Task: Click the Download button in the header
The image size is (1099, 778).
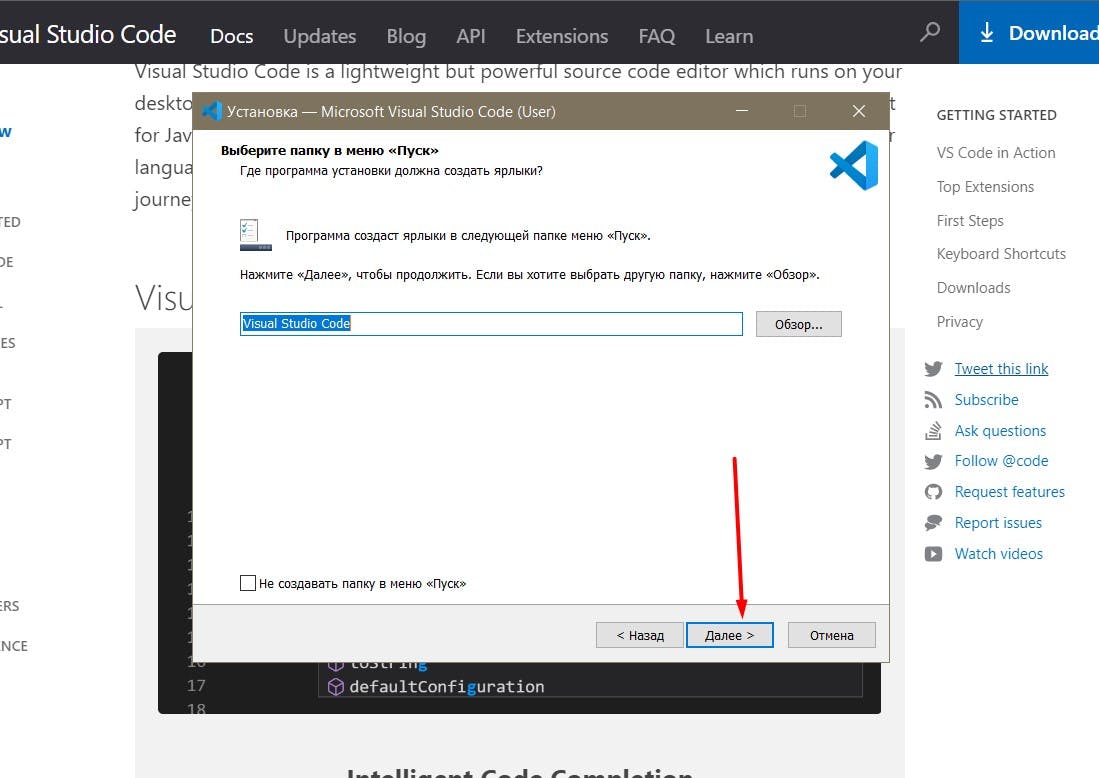Action: pyautogui.click(x=1029, y=32)
